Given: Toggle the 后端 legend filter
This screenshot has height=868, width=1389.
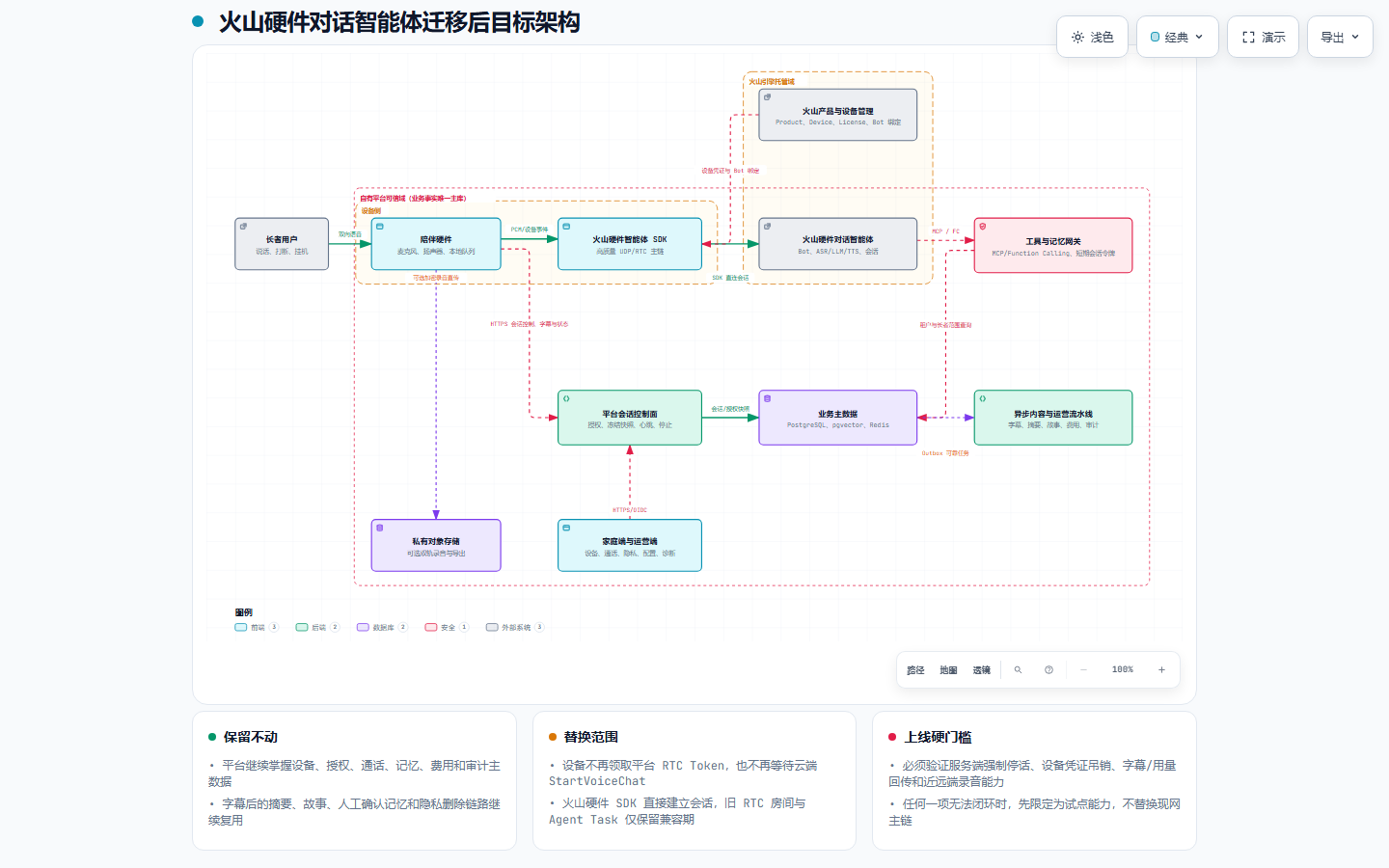Looking at the screenshot, I should [317, 627].
